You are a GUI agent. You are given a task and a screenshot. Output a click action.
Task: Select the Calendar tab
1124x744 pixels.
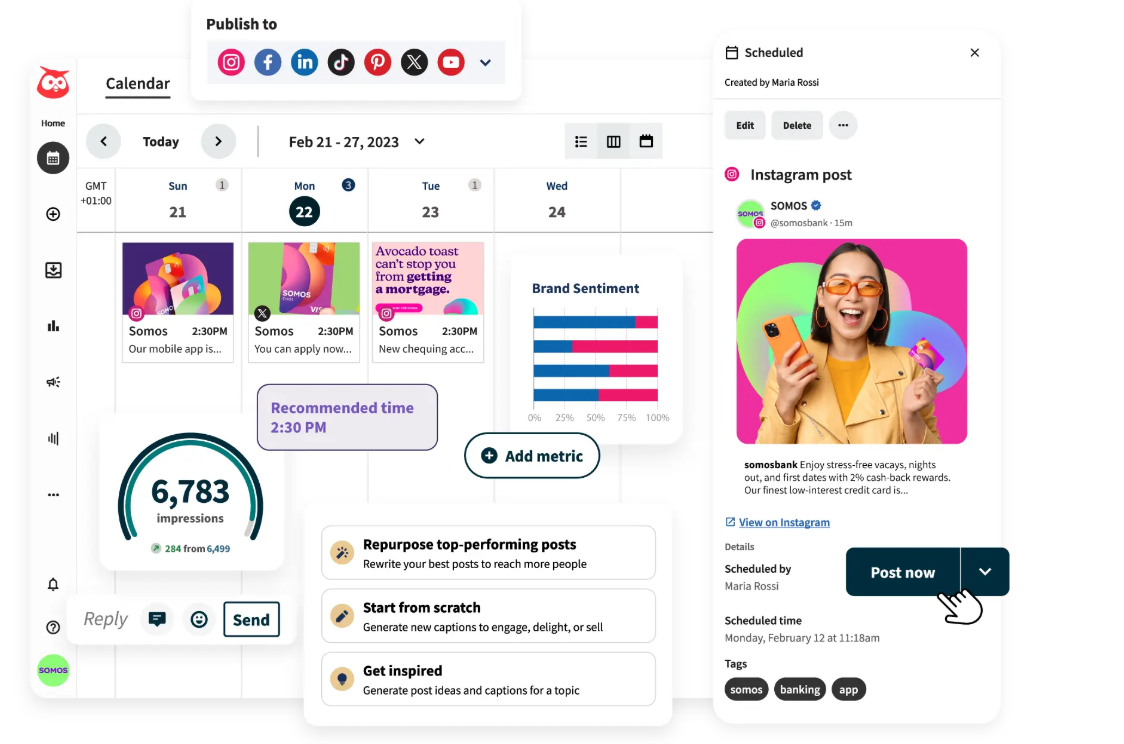[138, 84]
